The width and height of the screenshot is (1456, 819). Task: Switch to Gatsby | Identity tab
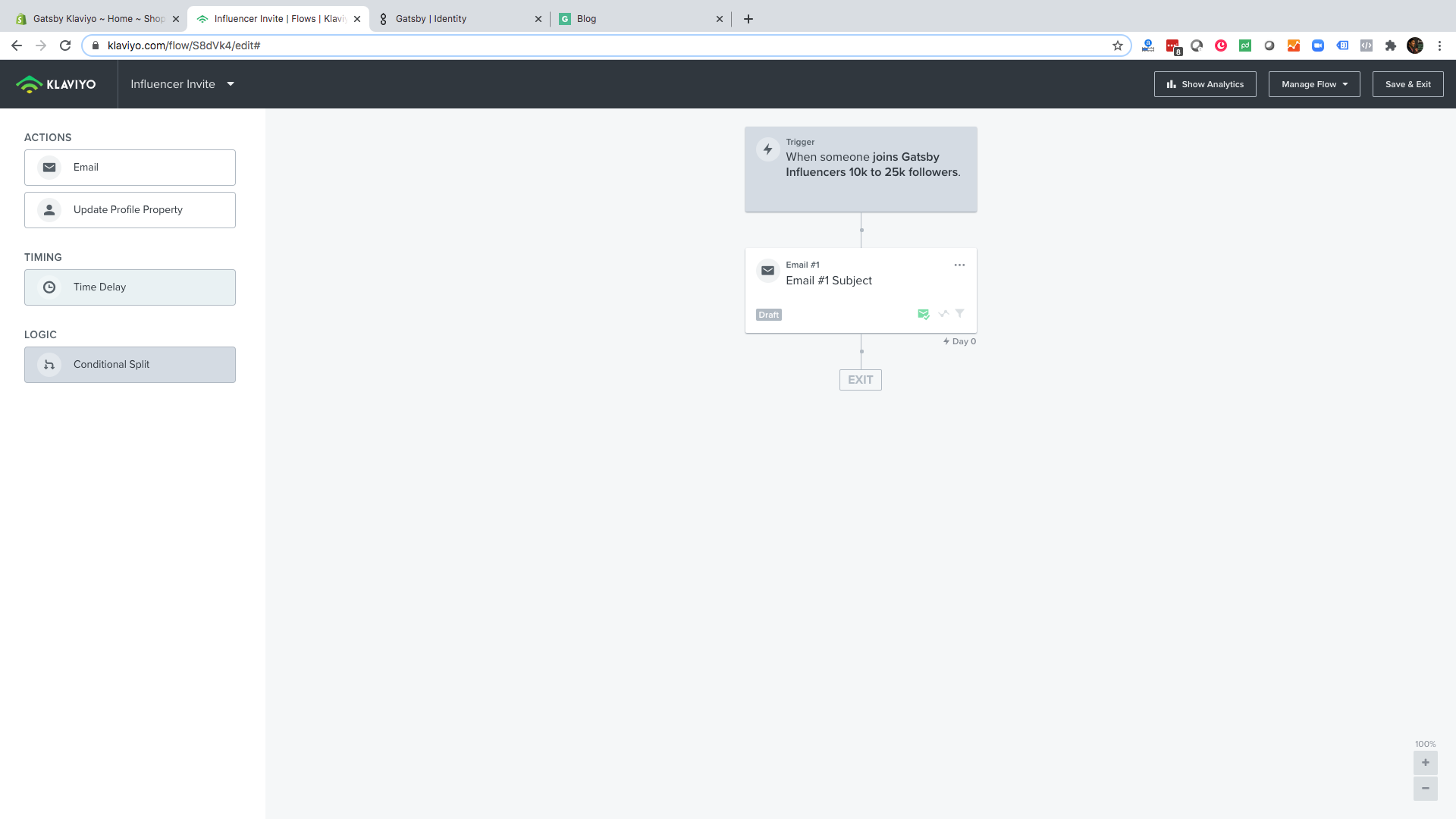[x=460, y=19]
